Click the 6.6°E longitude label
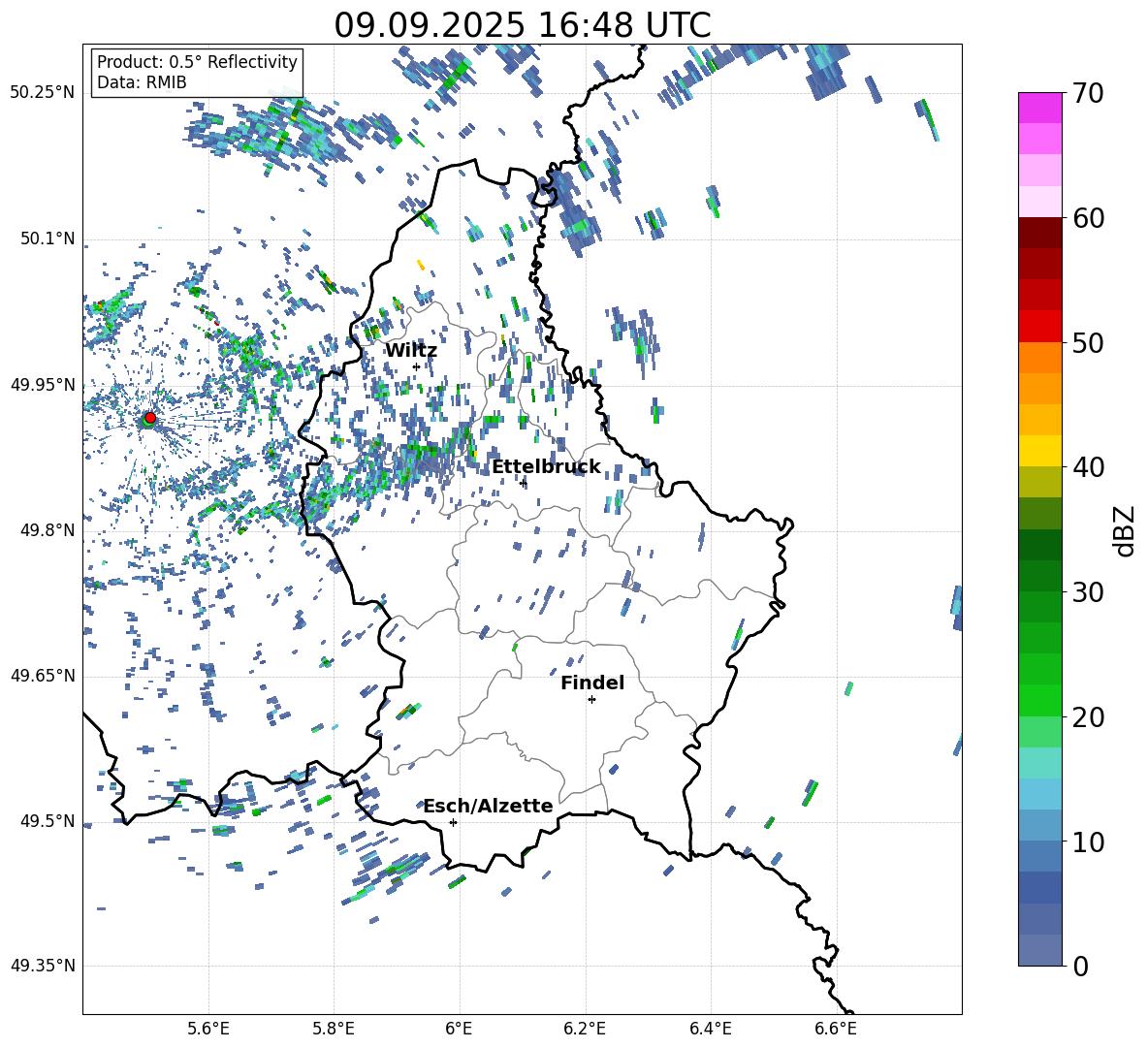 coord(836,1029)
